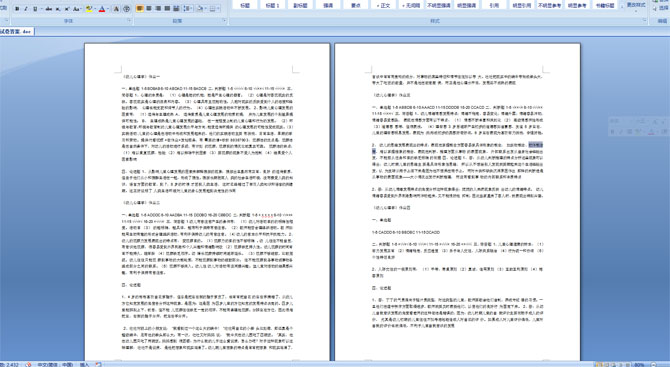Open the line spacing dropdown
The image size is (670, 367).
pos(188,9)
